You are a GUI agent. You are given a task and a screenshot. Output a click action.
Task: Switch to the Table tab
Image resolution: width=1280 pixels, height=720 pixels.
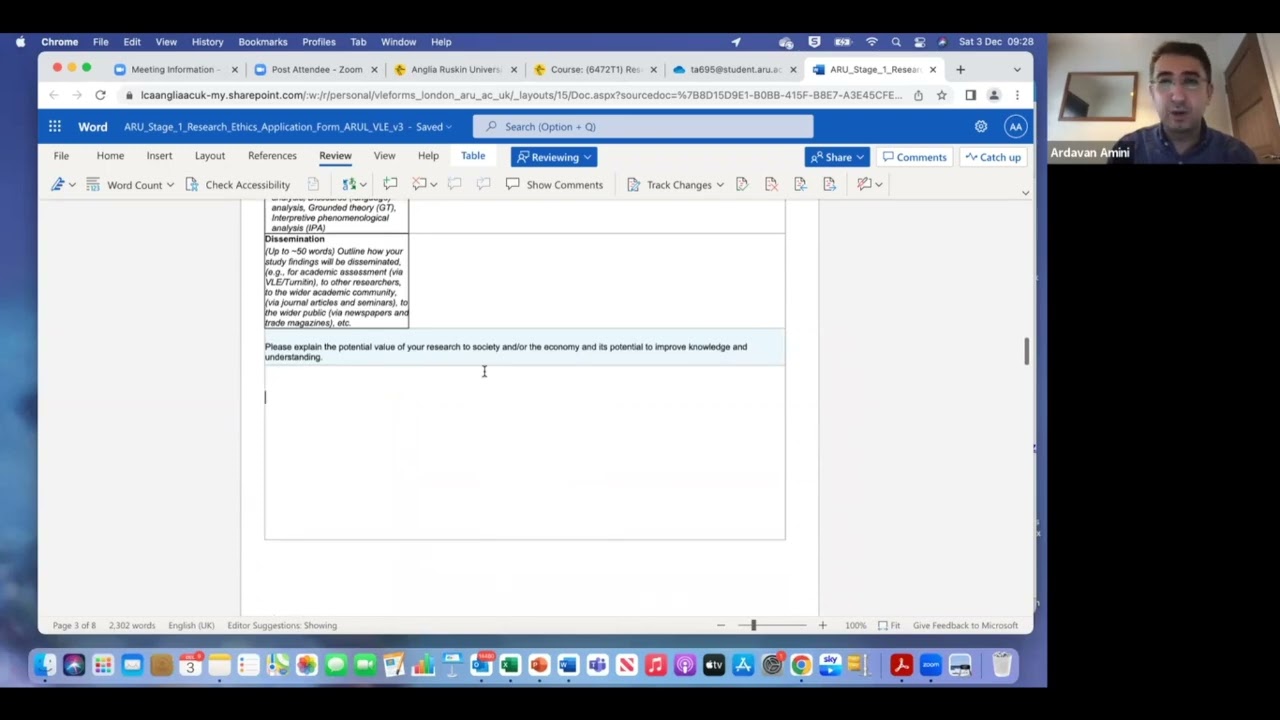click(473, 156)
